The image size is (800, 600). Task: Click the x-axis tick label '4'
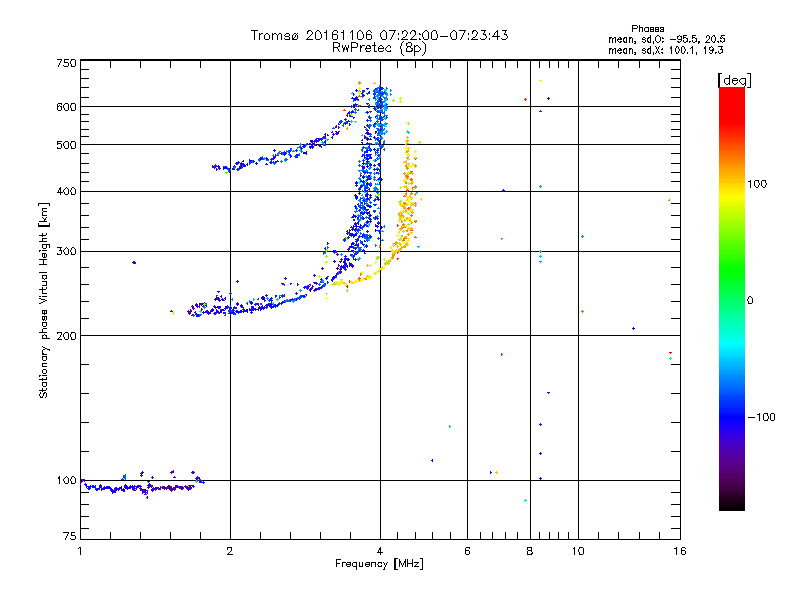point(380,551)
